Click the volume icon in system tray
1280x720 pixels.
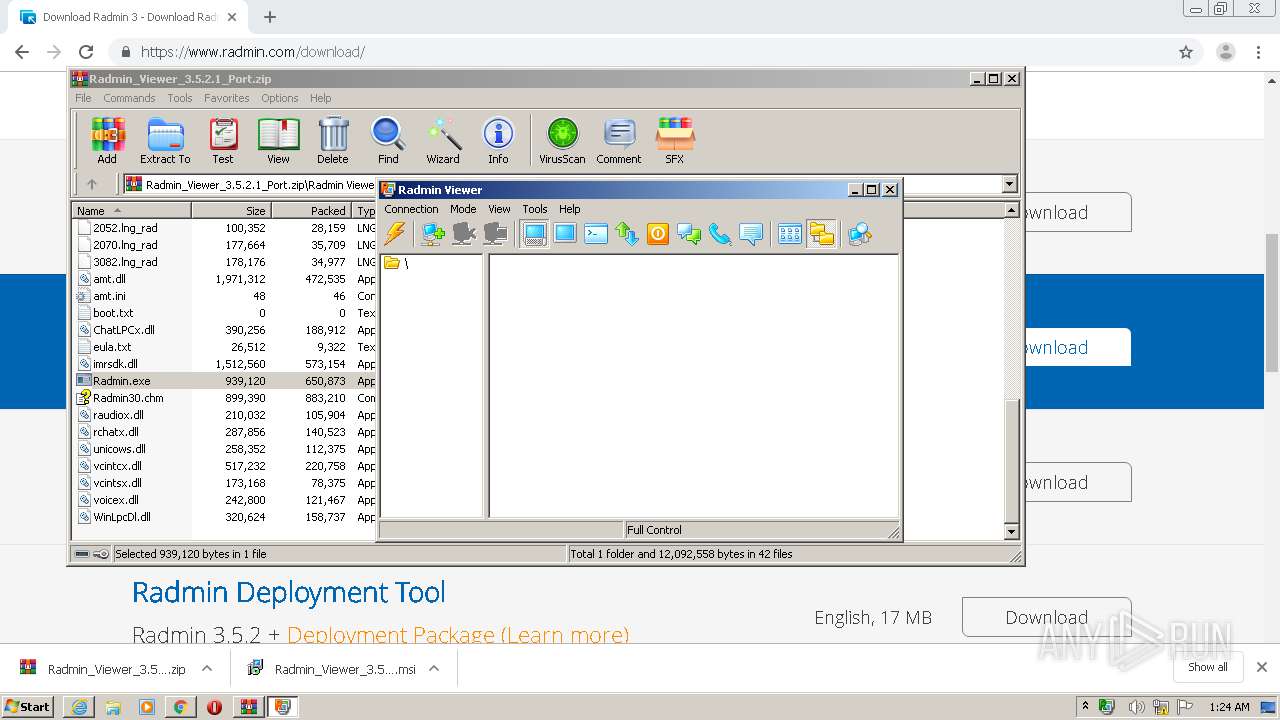pyautogui.click(x=1136, y=707)
